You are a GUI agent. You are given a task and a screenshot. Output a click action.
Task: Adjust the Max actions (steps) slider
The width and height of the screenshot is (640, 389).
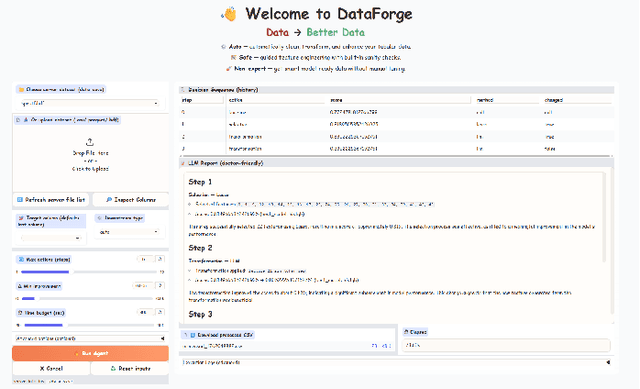89,271
